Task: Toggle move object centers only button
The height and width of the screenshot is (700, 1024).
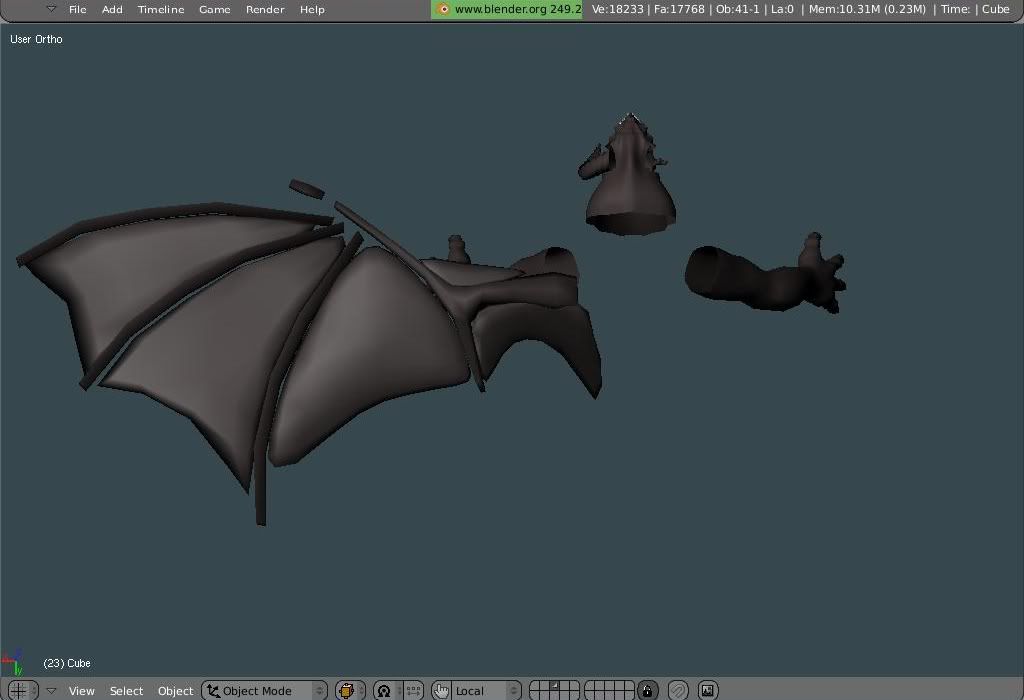Action: (413, 690)
